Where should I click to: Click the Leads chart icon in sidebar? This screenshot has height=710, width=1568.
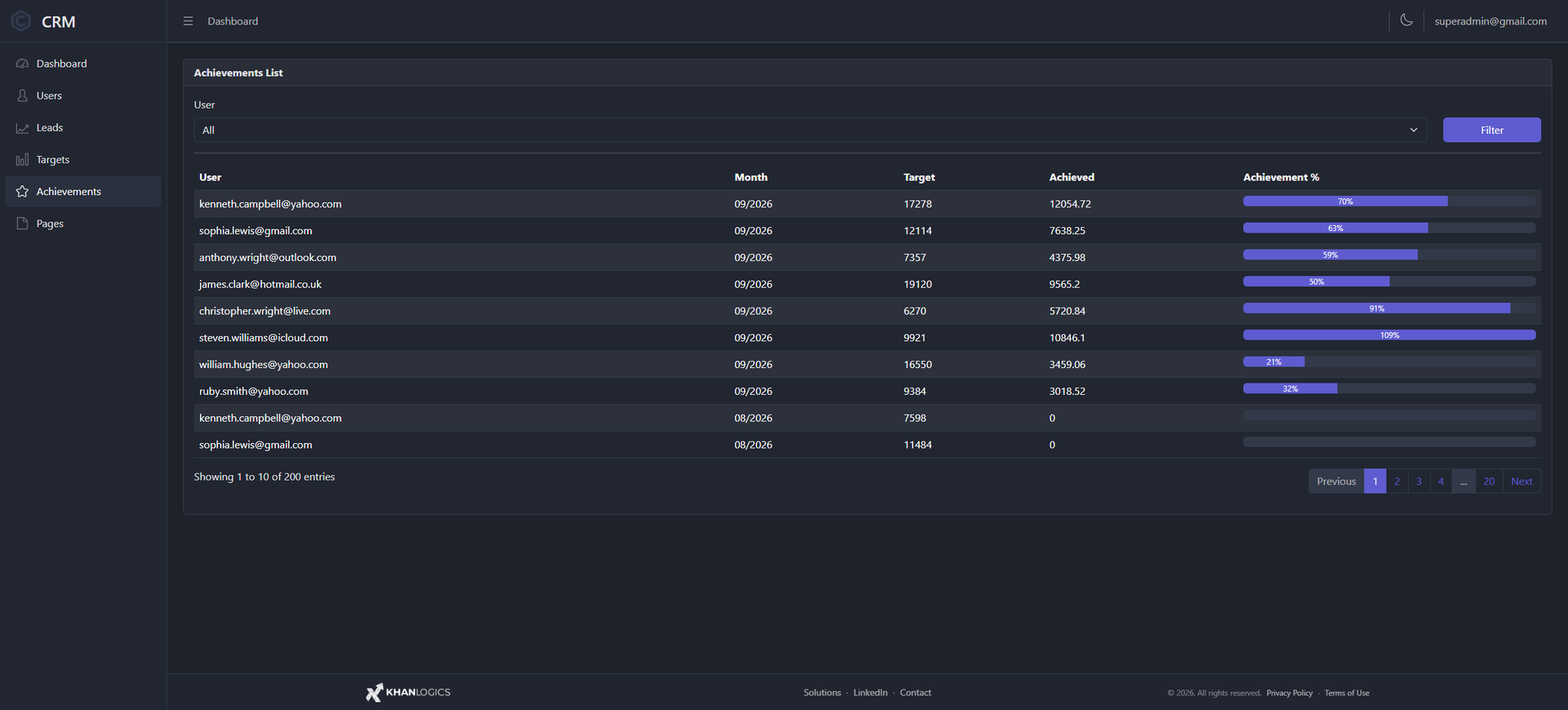[x=22, y=128]
